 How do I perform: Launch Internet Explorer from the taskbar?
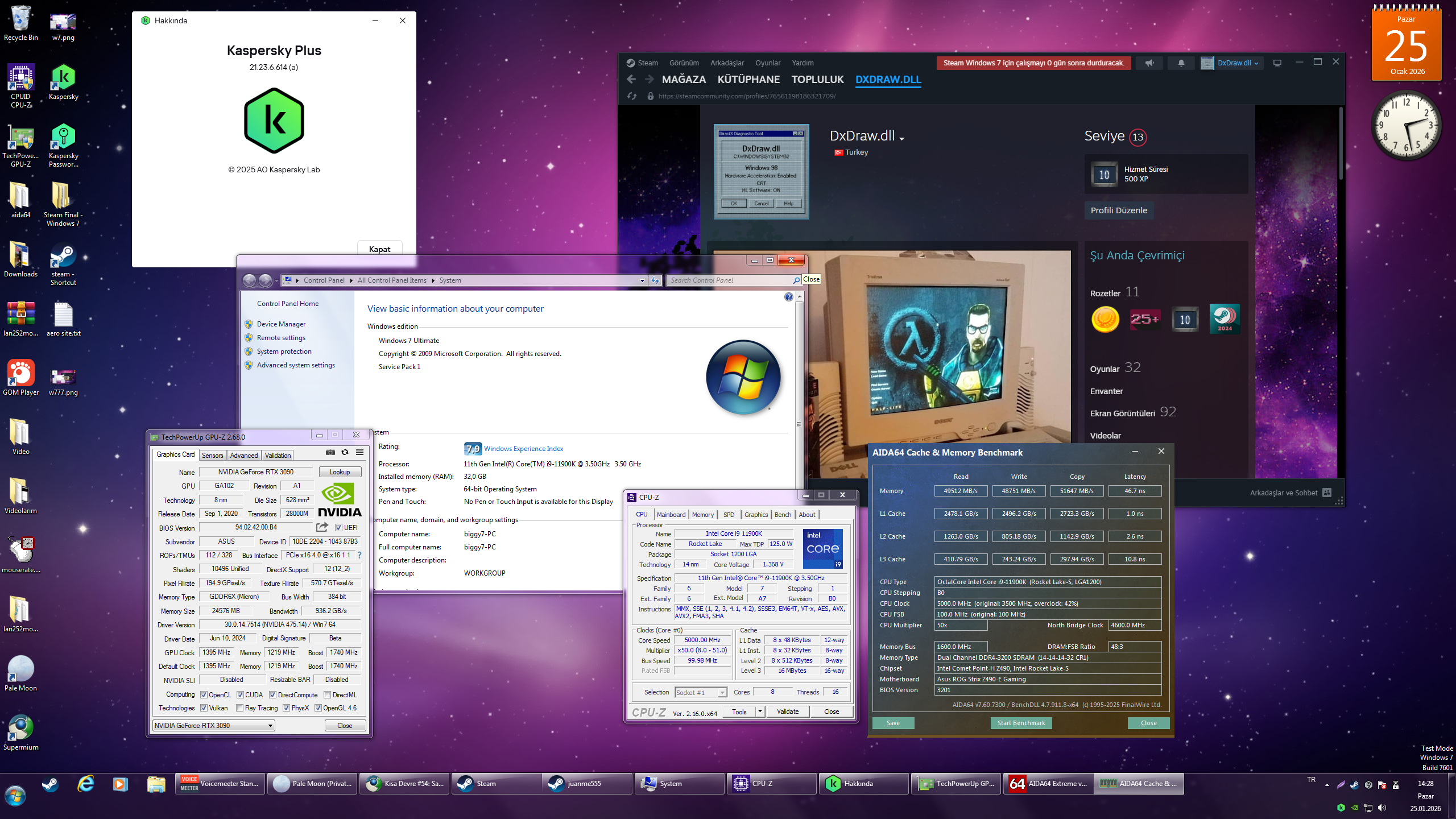click(86, 784)
